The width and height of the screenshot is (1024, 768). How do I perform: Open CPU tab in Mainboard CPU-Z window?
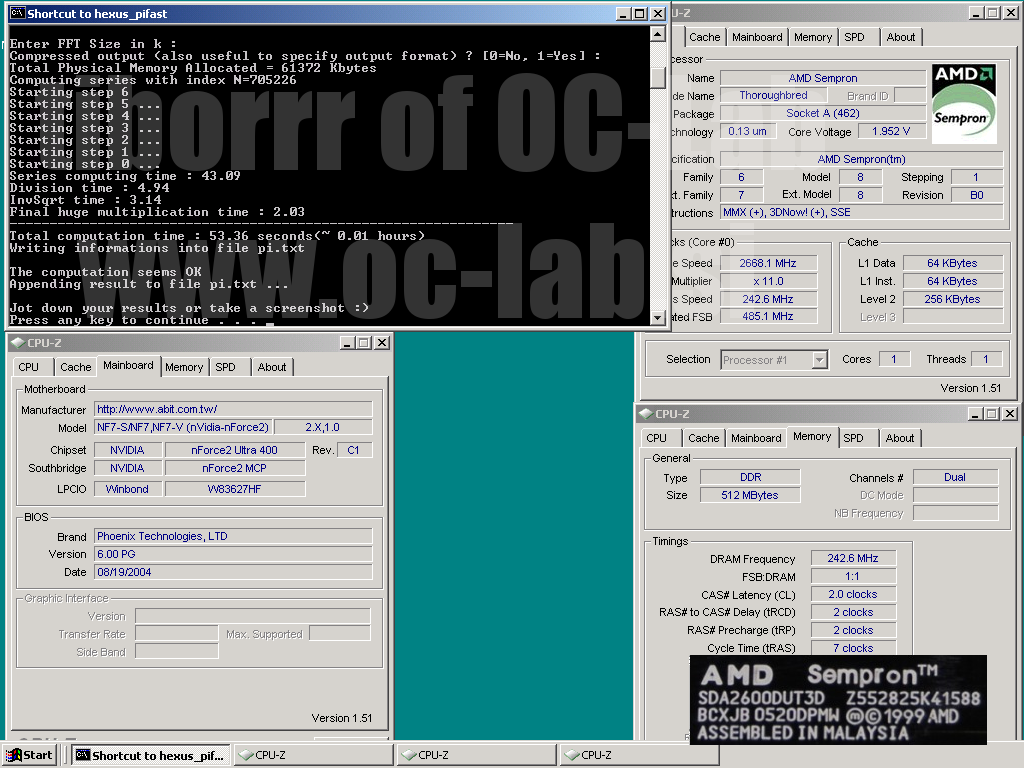(29, 367)
